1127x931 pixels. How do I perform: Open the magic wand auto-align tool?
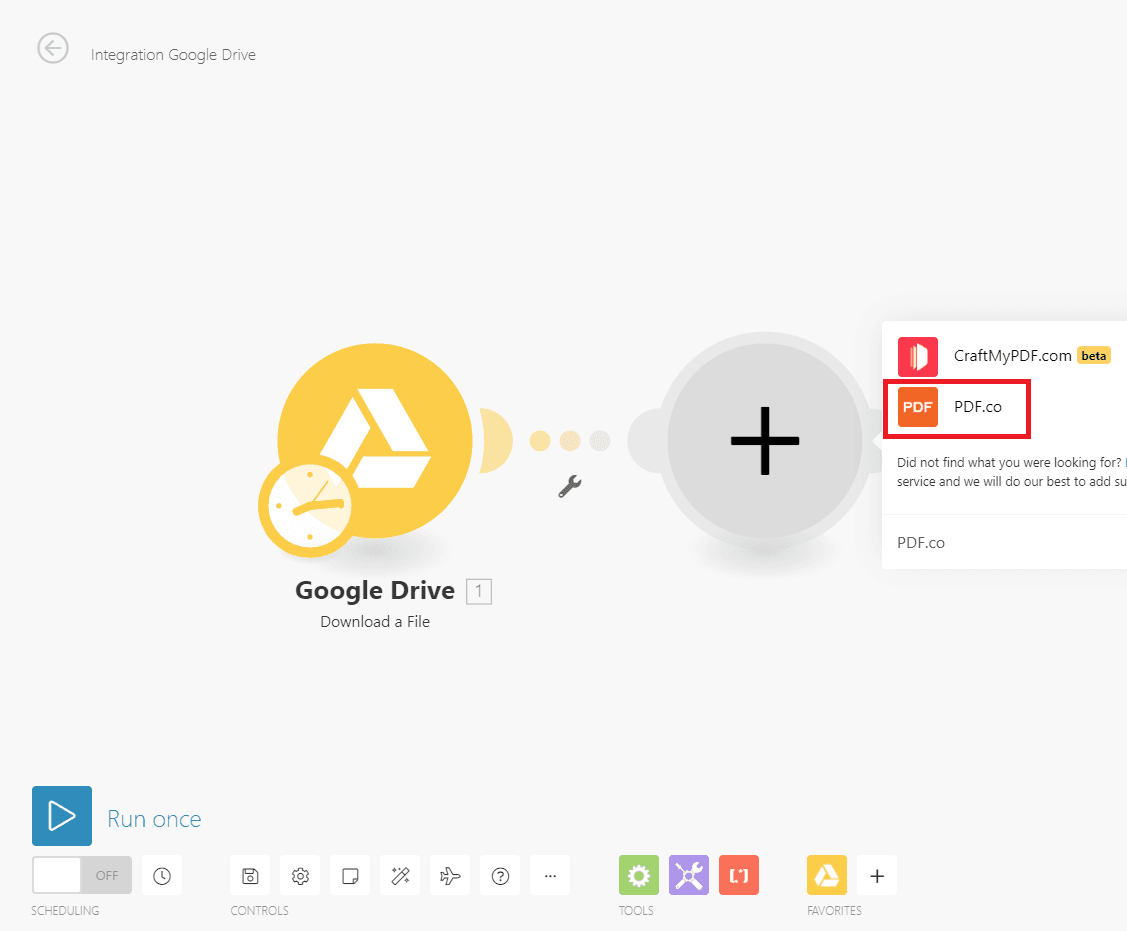tap(400, 875)
